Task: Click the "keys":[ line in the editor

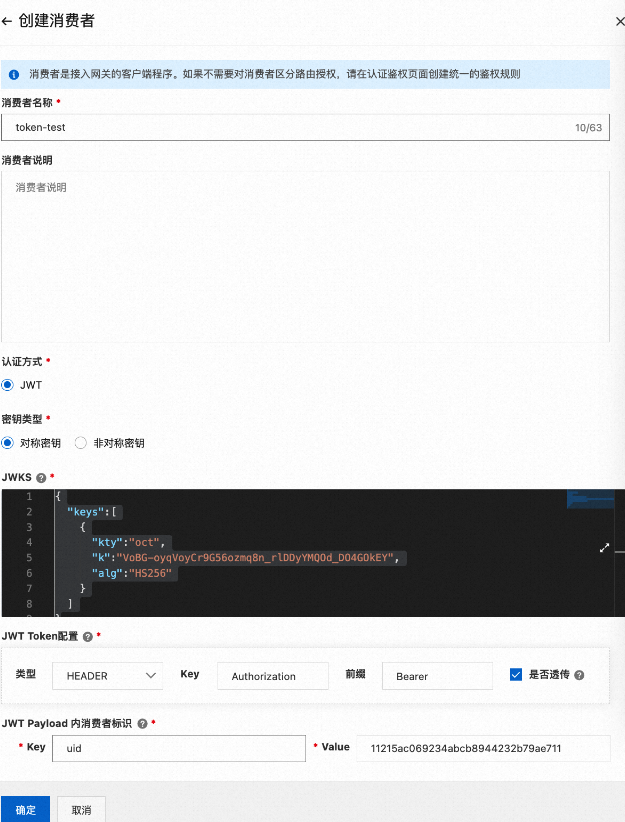Action: click(x=92, y=512)
